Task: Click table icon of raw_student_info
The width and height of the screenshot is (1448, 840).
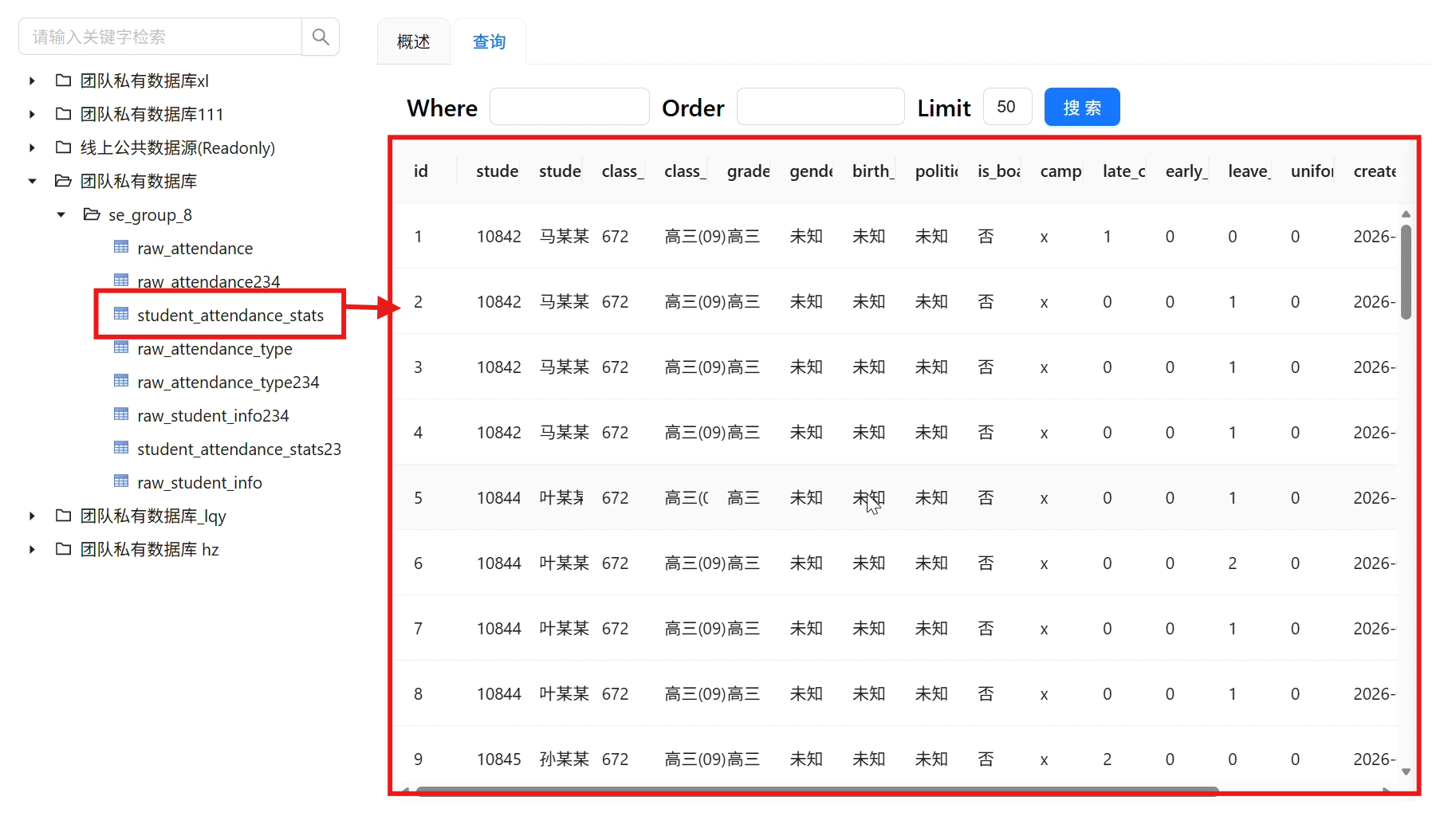Action: (x=121, y=481)
